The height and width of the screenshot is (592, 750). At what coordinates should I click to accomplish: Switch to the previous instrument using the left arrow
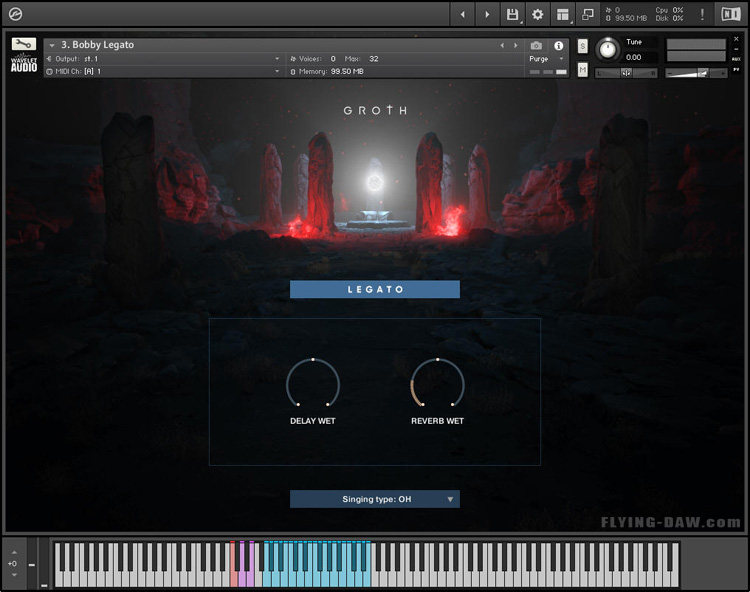tap(502, 45)
